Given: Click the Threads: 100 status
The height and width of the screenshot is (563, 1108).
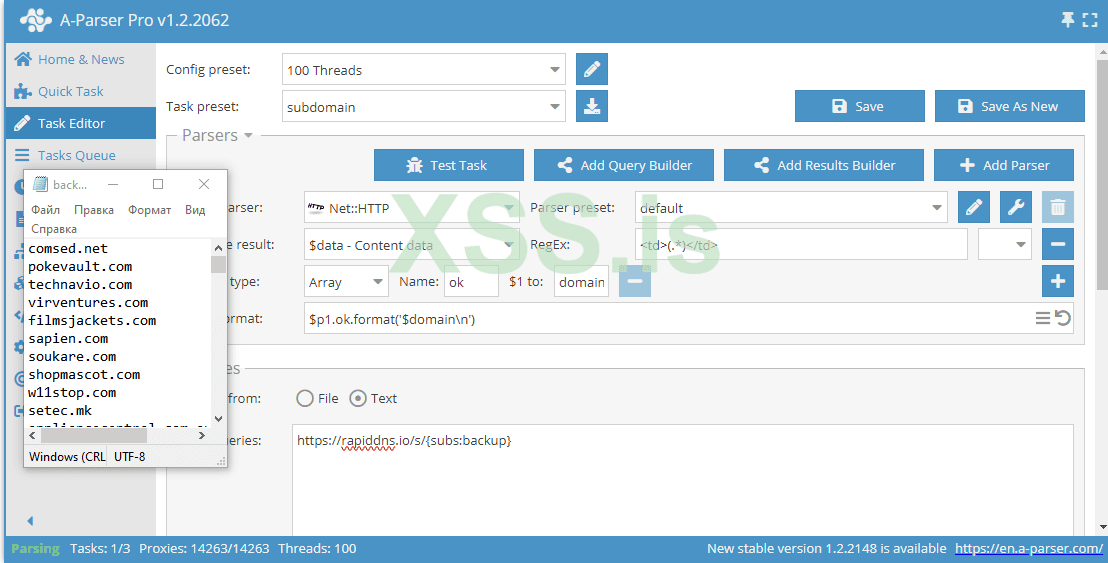Looking at the screenshot, I should pos(317,548).
